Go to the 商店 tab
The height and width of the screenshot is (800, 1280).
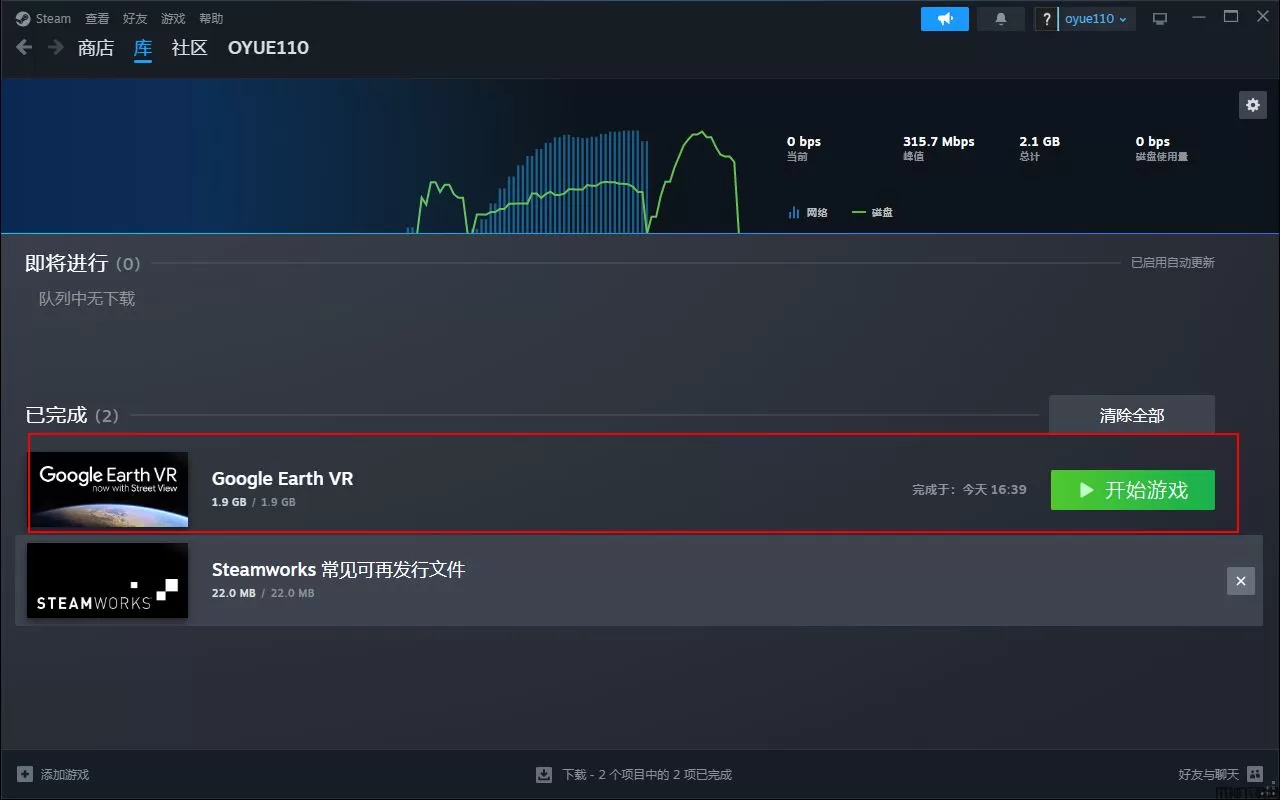coord(96,47)
